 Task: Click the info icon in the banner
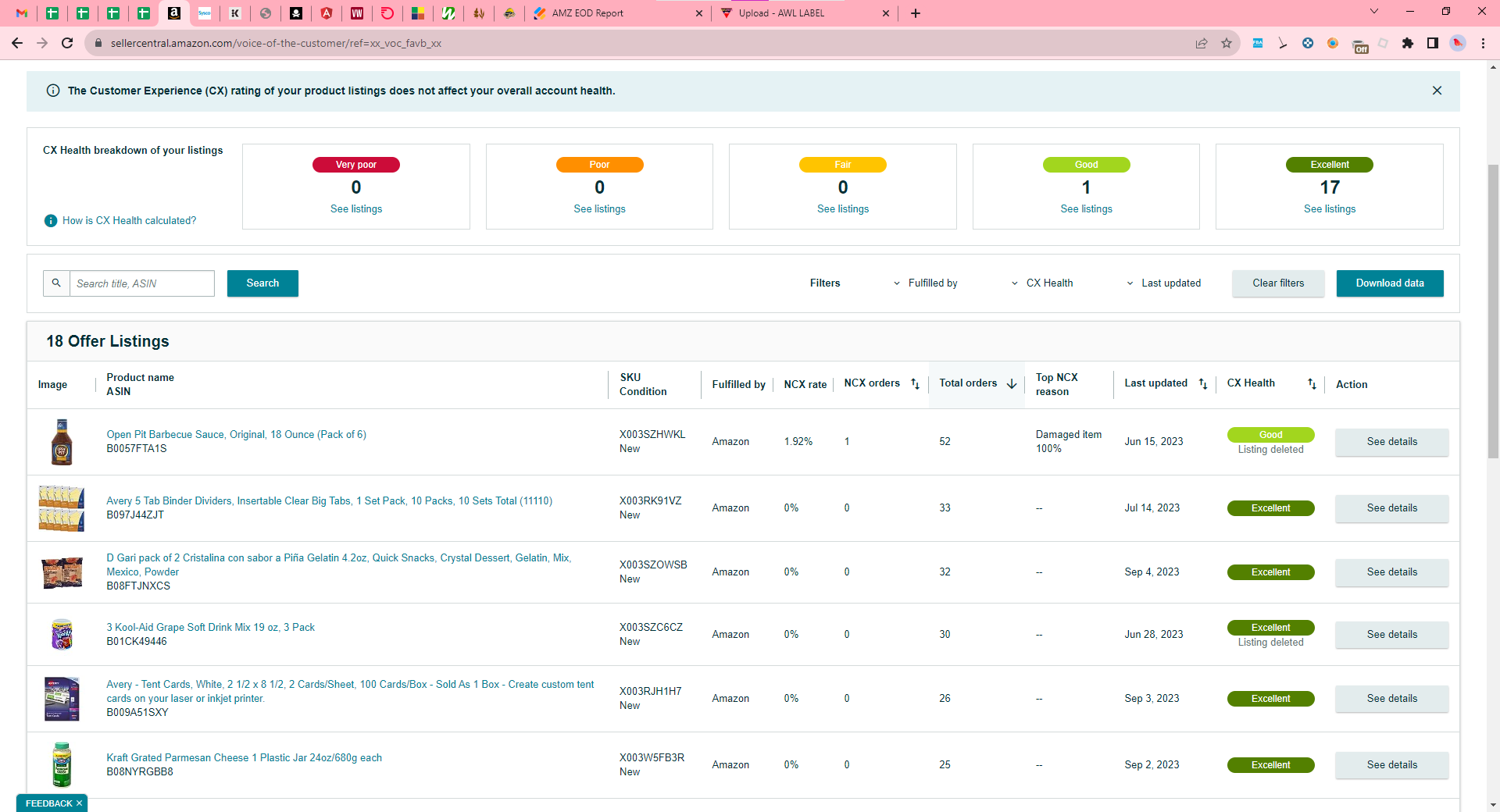[x=53, y=91]
